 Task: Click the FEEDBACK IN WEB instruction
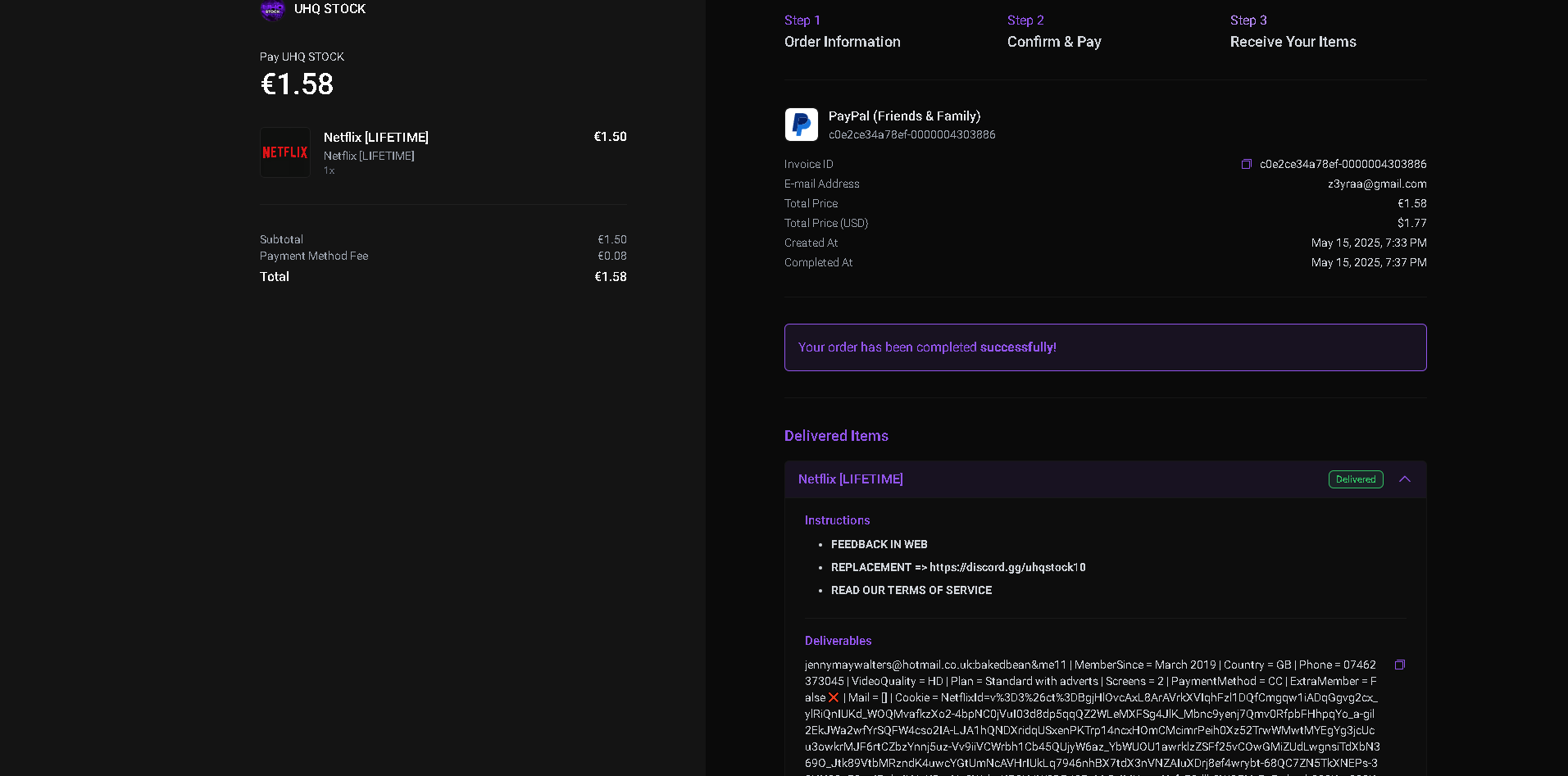tap(879, 544)
